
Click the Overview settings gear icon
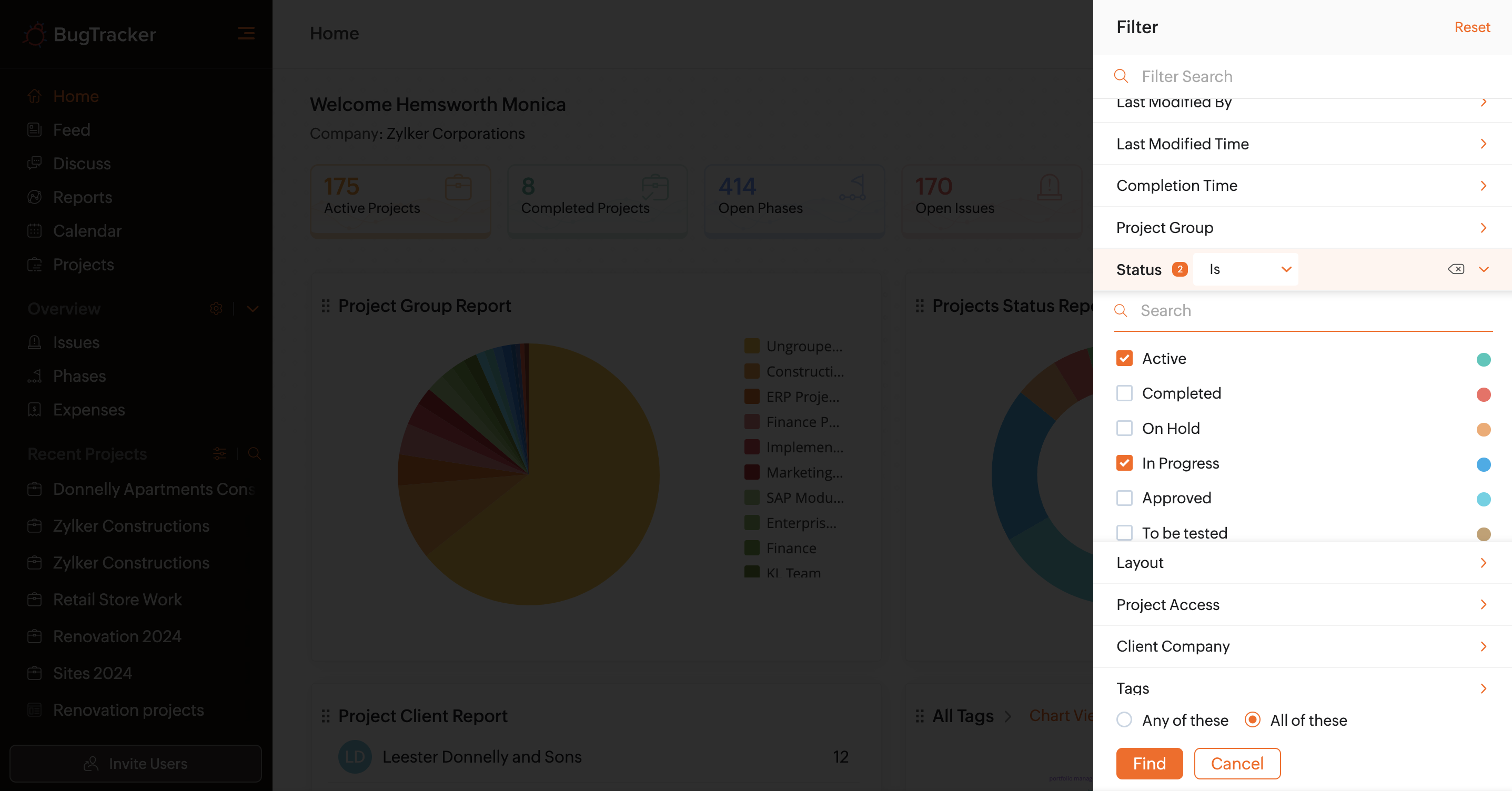click(216, 309)
